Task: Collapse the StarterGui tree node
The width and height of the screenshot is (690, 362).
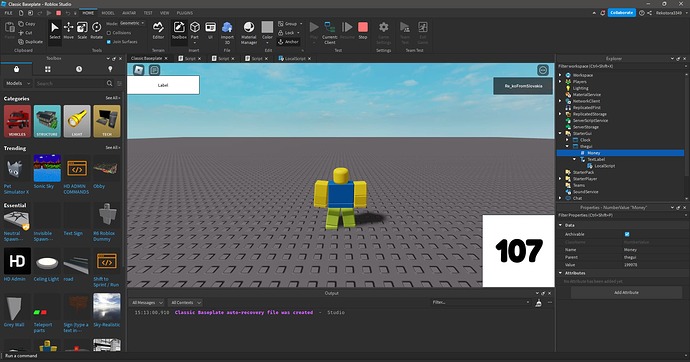Action: pyautogui.click(x=560, y=133)
